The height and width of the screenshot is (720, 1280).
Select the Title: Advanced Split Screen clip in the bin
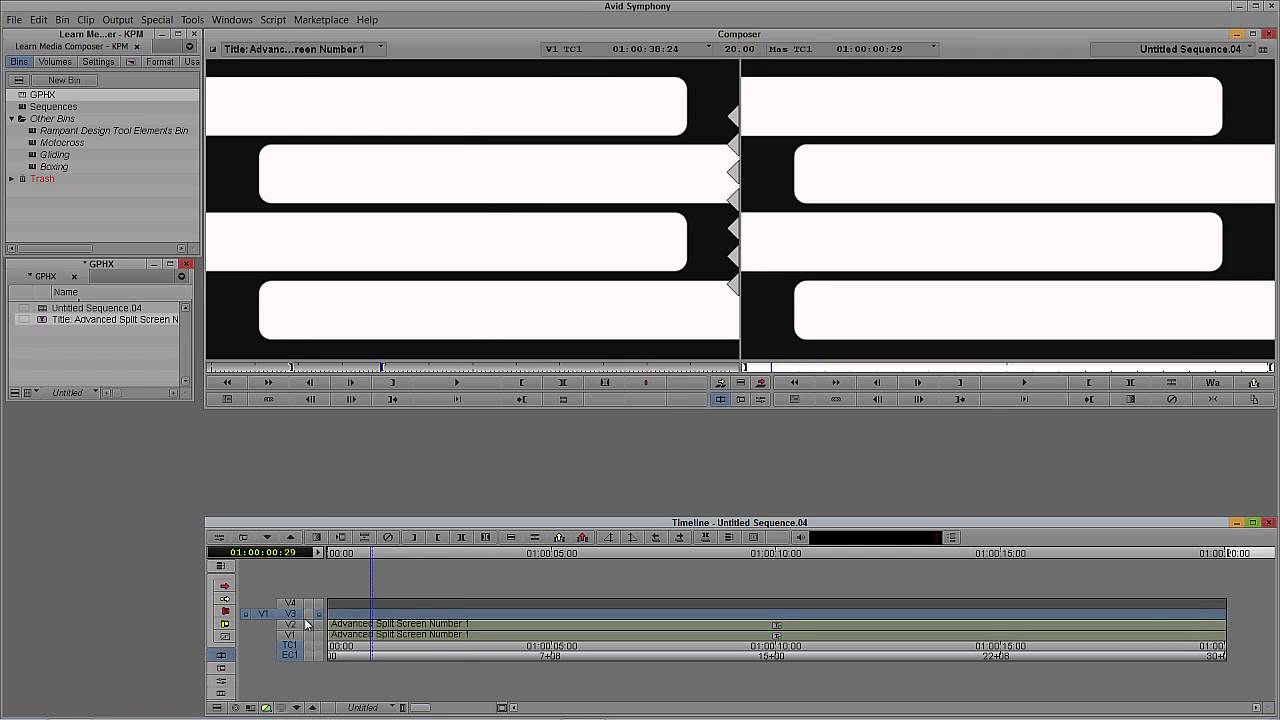[x=114, y=320]
